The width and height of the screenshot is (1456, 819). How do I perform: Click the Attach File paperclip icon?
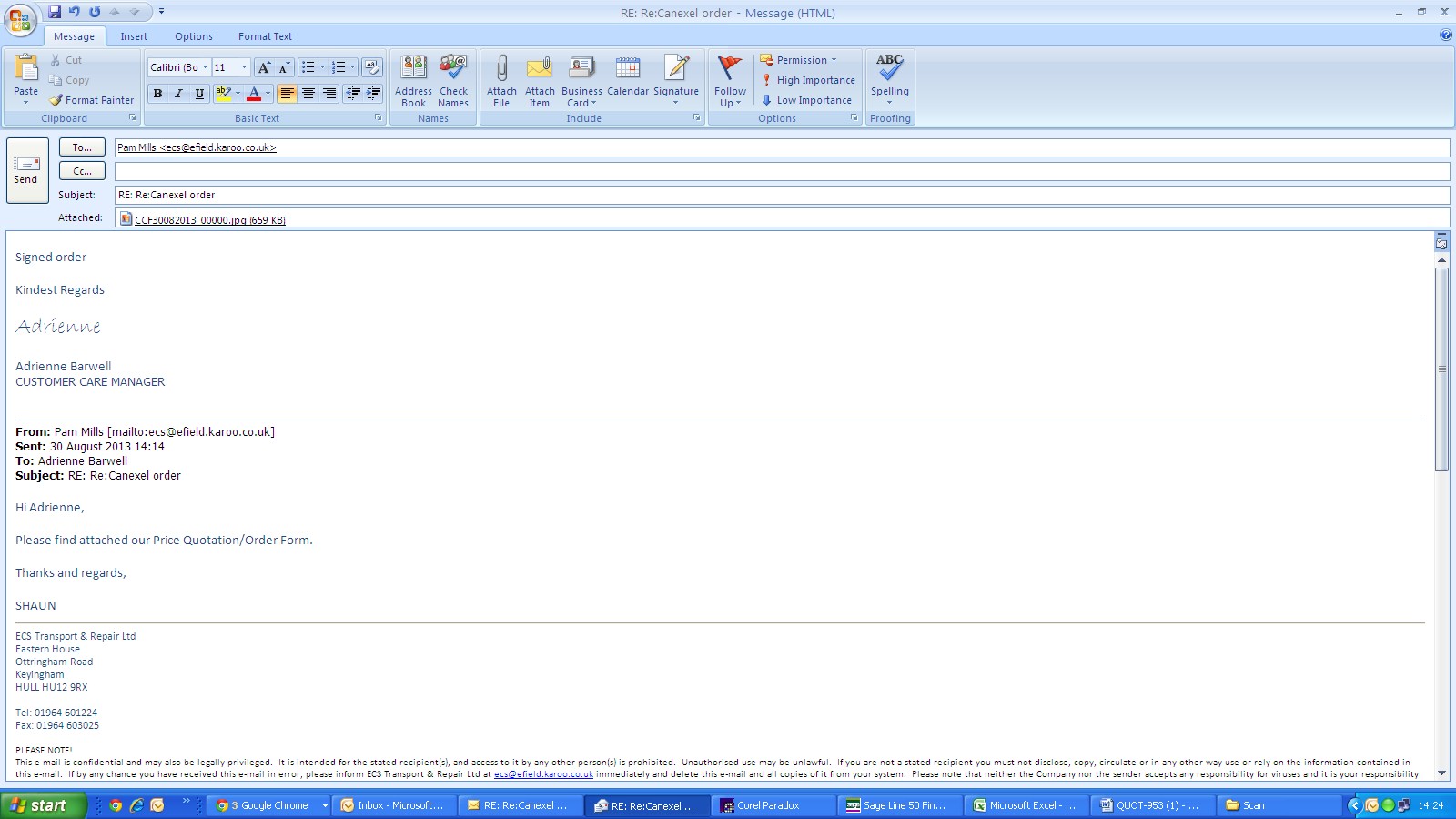(500, 69)
